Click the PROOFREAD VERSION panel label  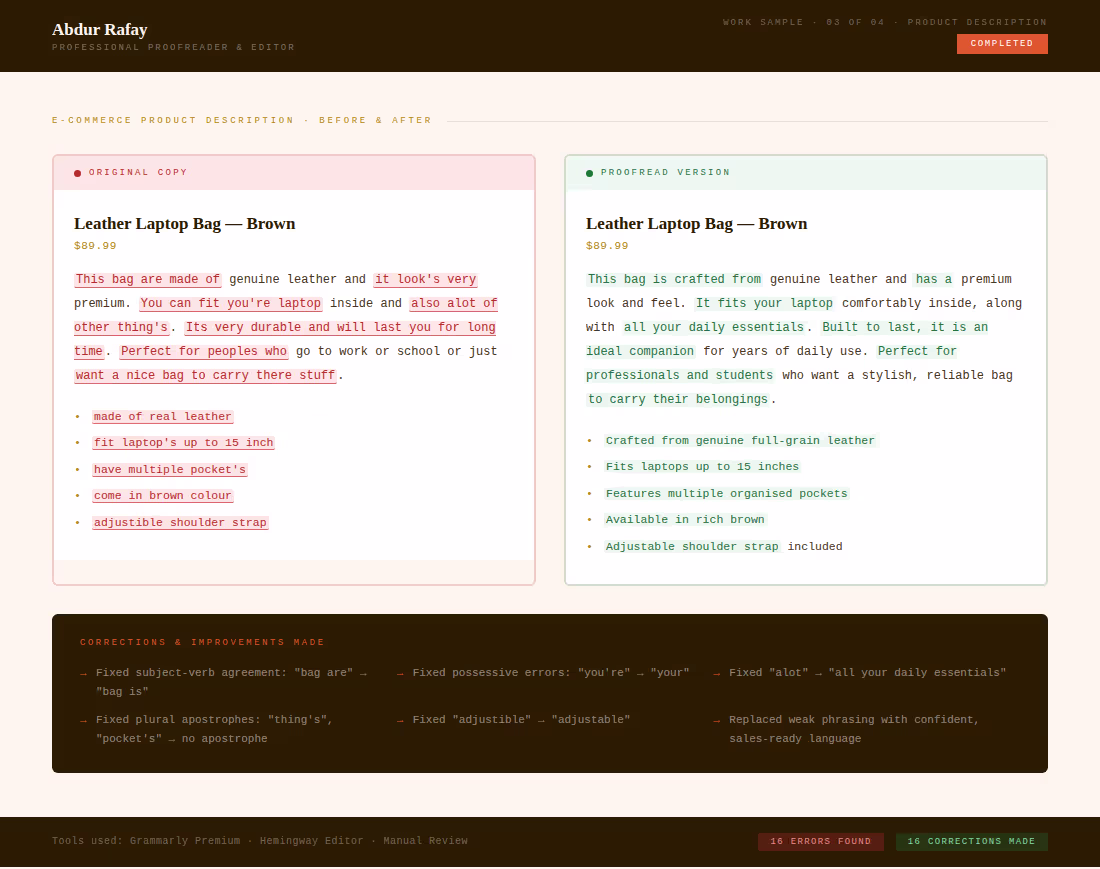point(665,172)
